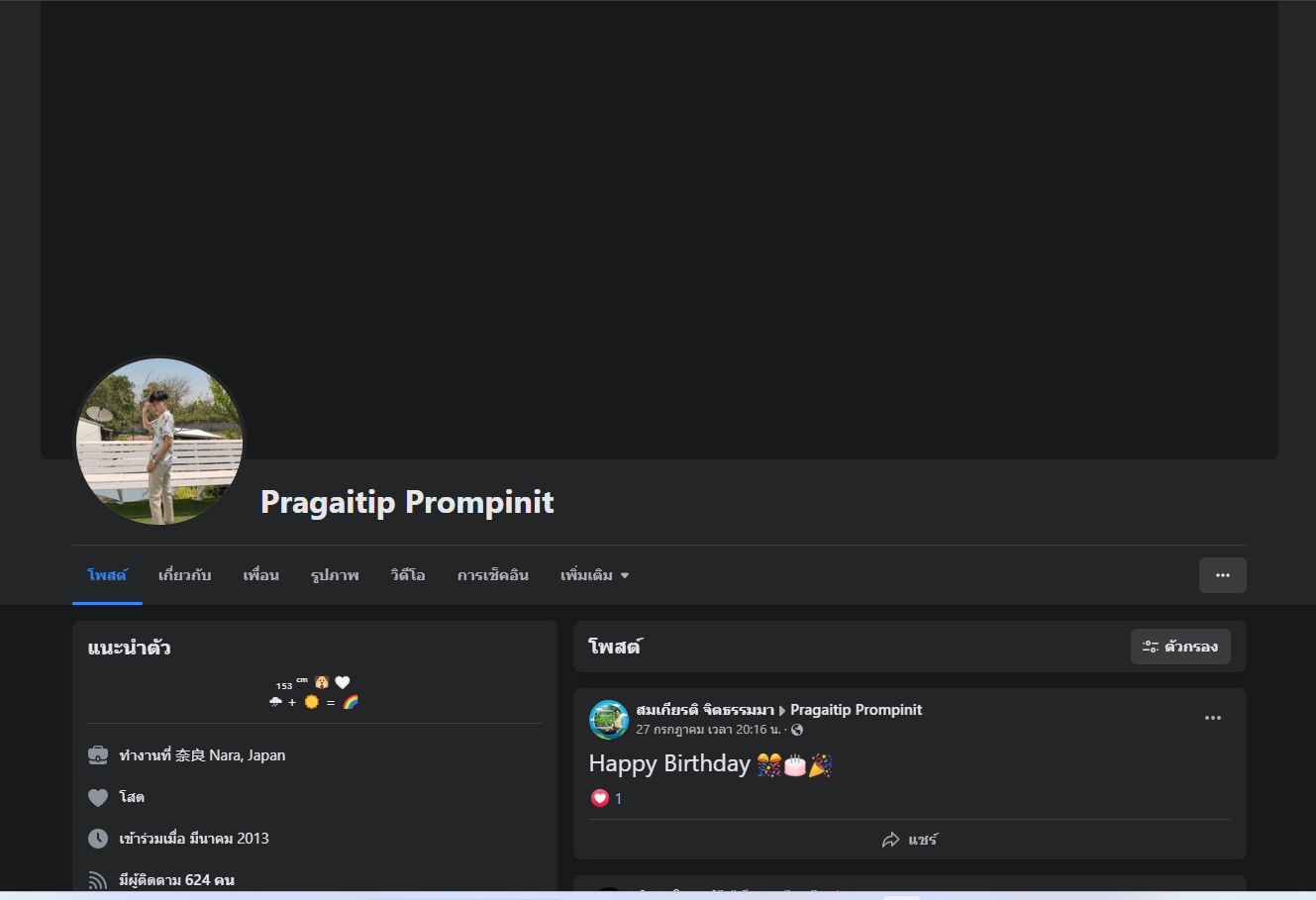Go to the รูปภาพ tab
1316x900 pixels.
tap(335, 575)
